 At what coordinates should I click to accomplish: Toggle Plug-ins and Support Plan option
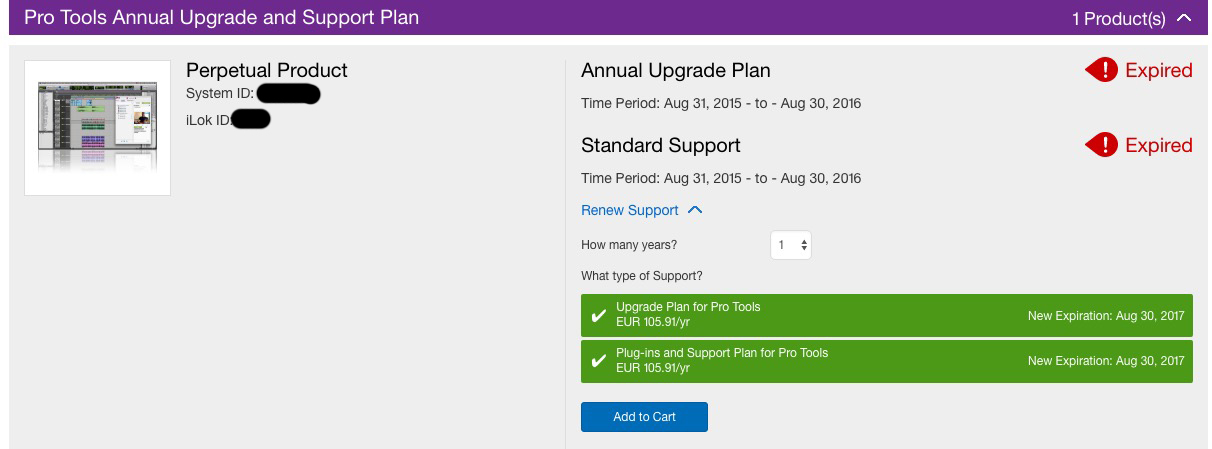(886, 361)
